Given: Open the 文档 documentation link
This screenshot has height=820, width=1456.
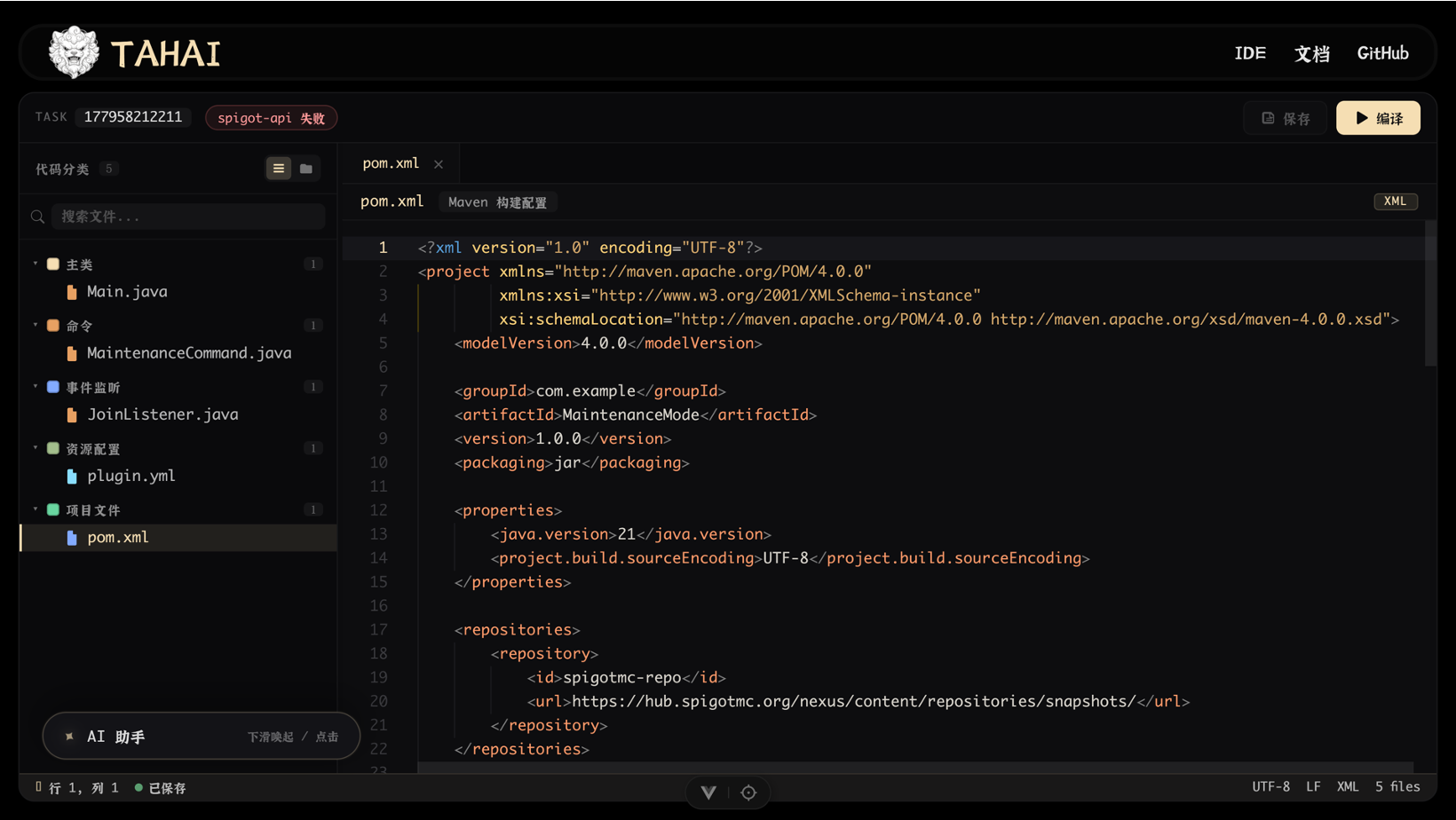Looking at the screenshot, I should tap(1312, 53).
